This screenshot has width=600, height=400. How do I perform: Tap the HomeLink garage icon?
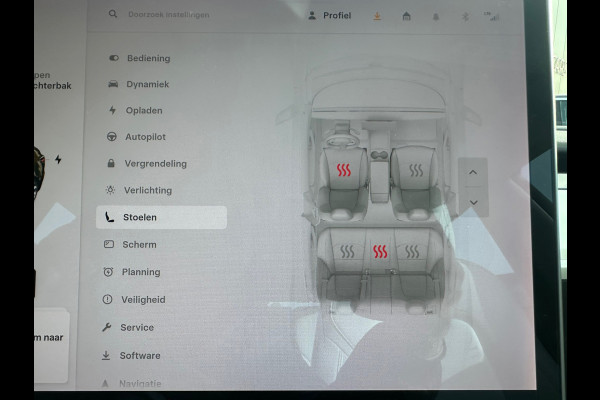click(x=407, y=16)
